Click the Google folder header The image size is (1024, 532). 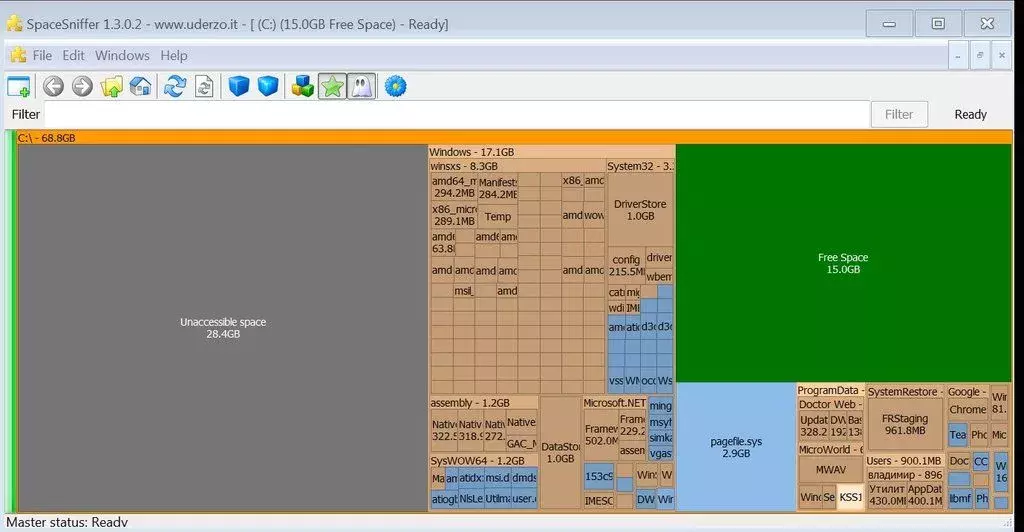967,392
